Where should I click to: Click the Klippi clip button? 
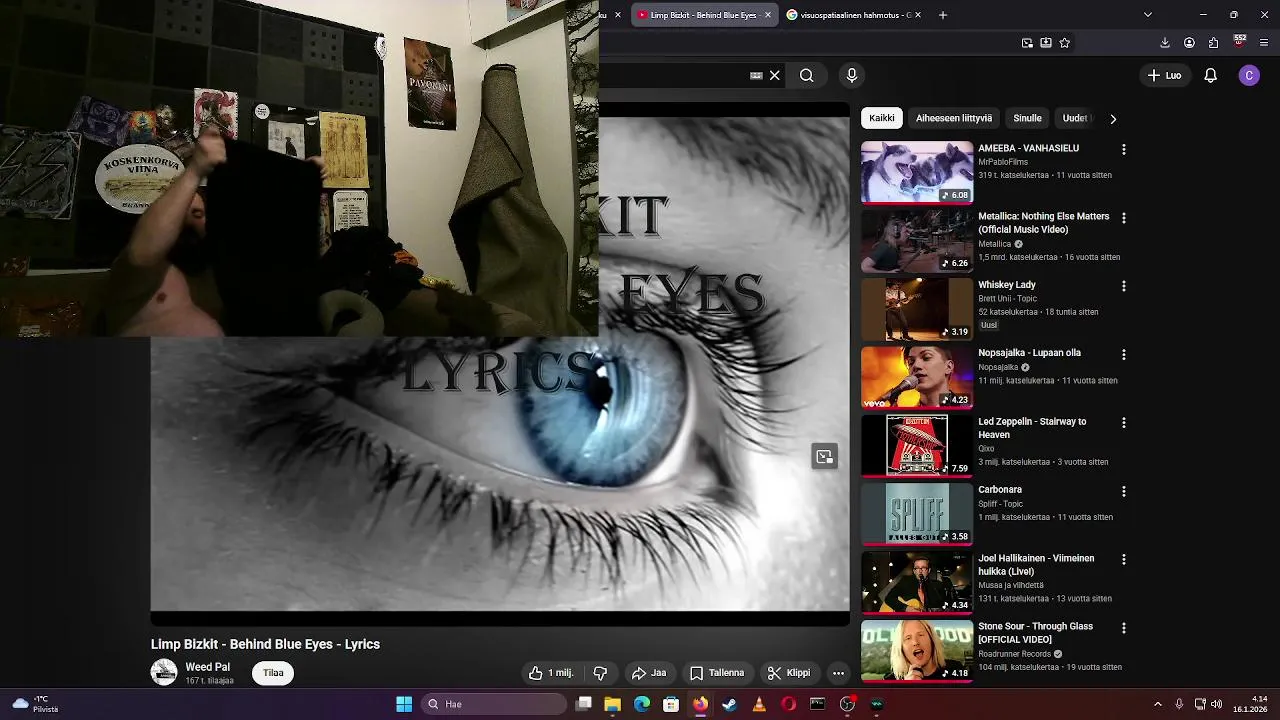[789, 673]
